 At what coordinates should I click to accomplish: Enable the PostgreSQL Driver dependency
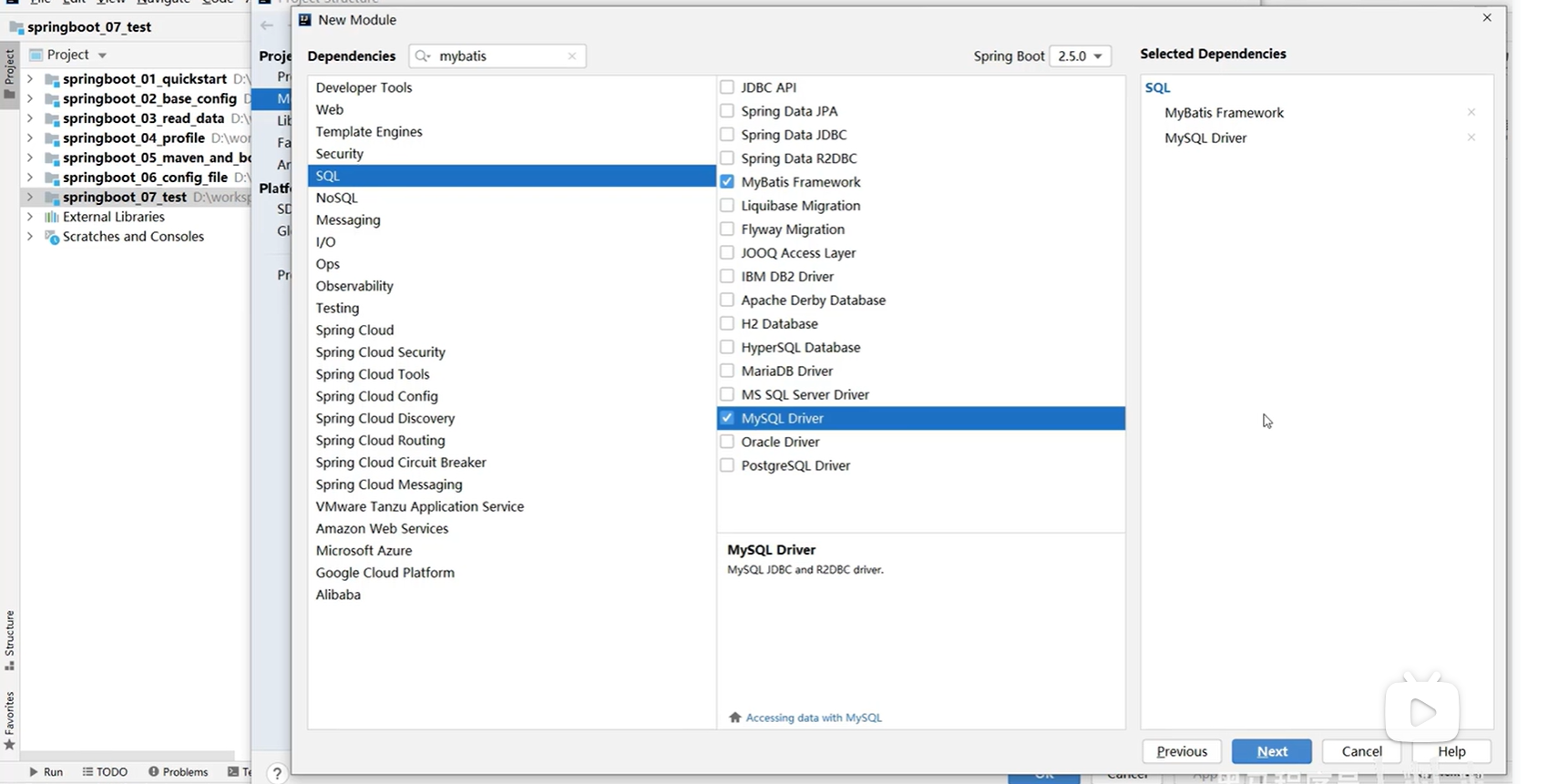[727, 465]
